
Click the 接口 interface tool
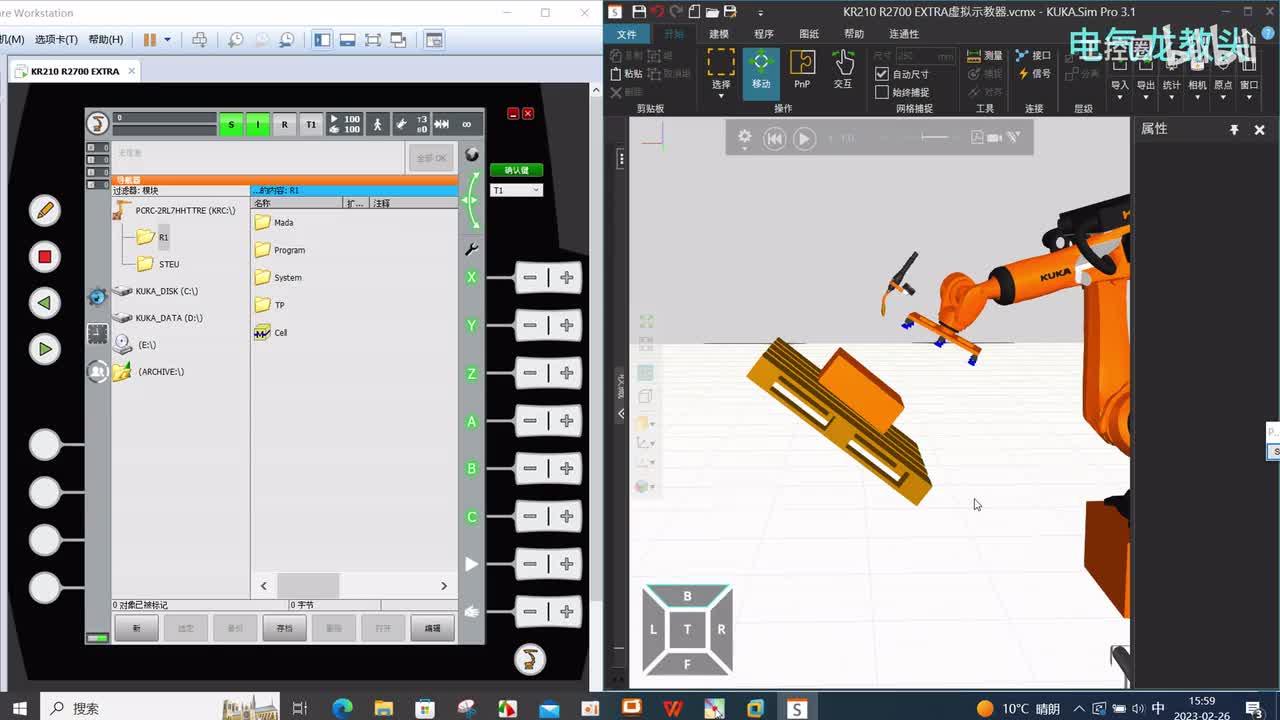[1033, 56]
